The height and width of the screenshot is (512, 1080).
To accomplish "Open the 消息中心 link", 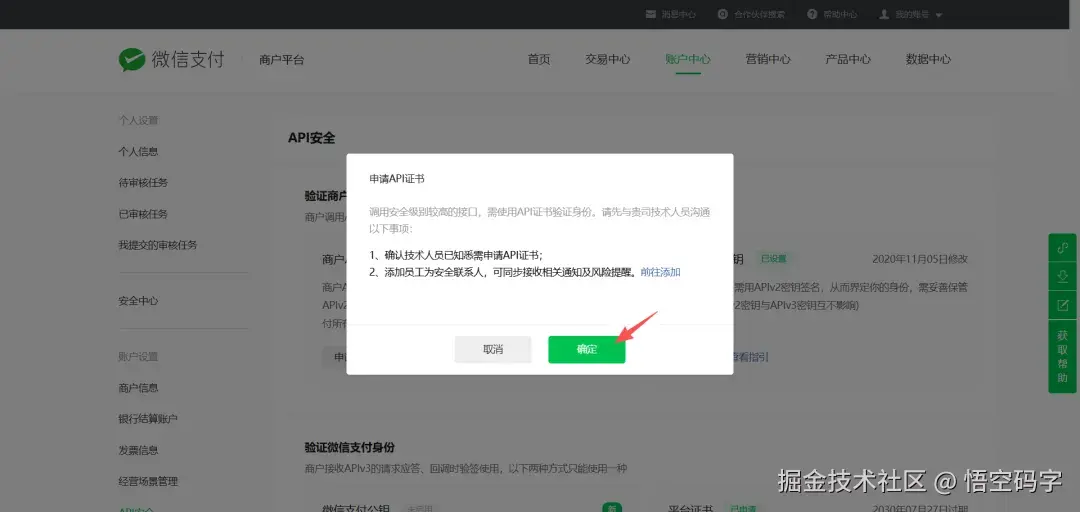I will click(678, 14).
